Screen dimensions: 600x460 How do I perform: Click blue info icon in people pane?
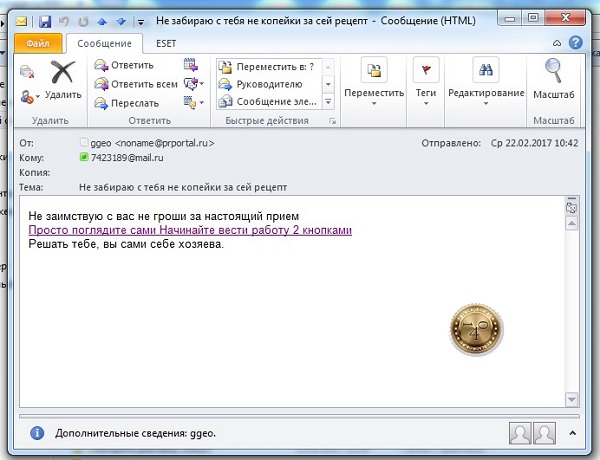[x=37, y=433]
